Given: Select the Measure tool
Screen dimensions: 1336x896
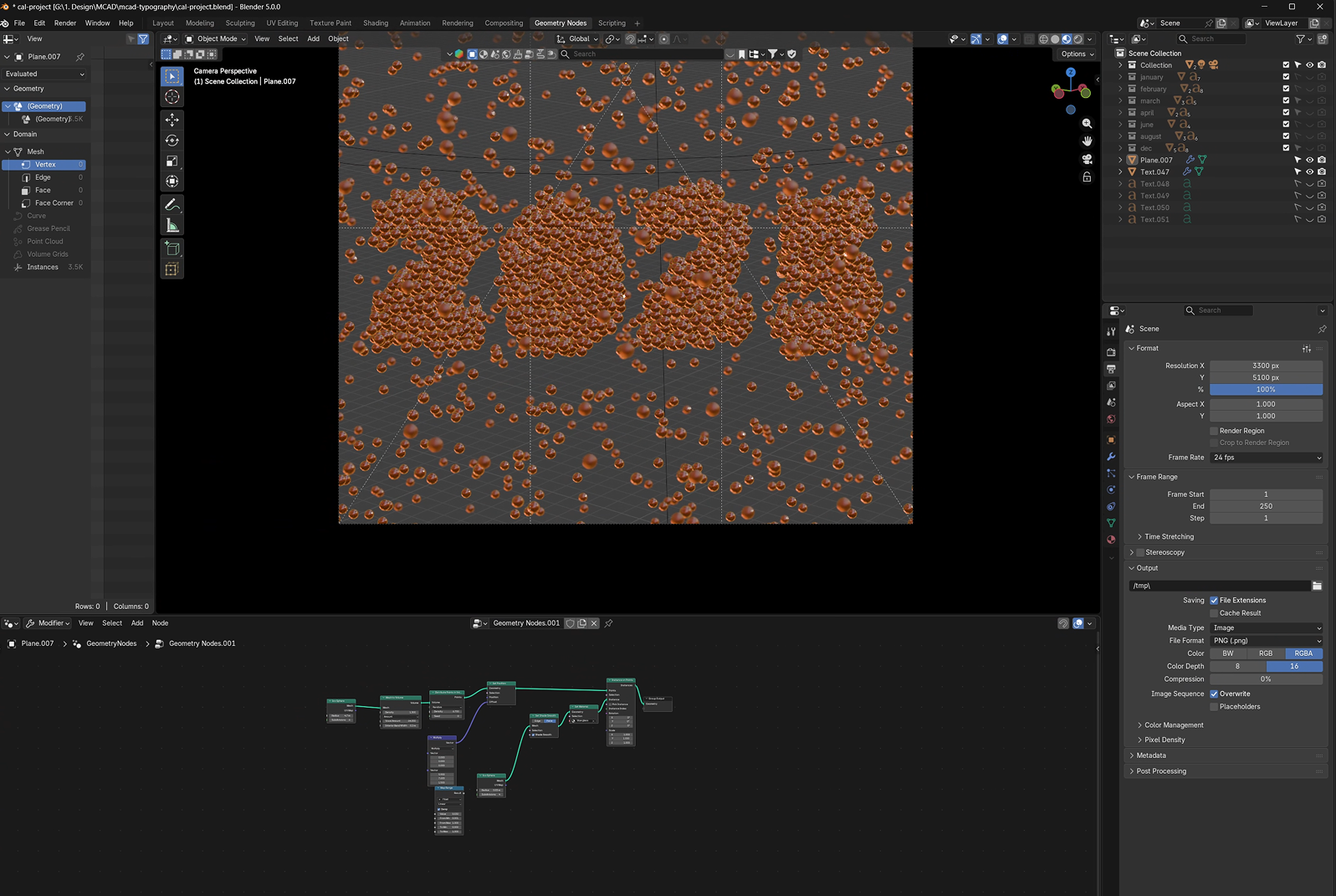Looking at the screenshot, I should (x=172, y=225).
